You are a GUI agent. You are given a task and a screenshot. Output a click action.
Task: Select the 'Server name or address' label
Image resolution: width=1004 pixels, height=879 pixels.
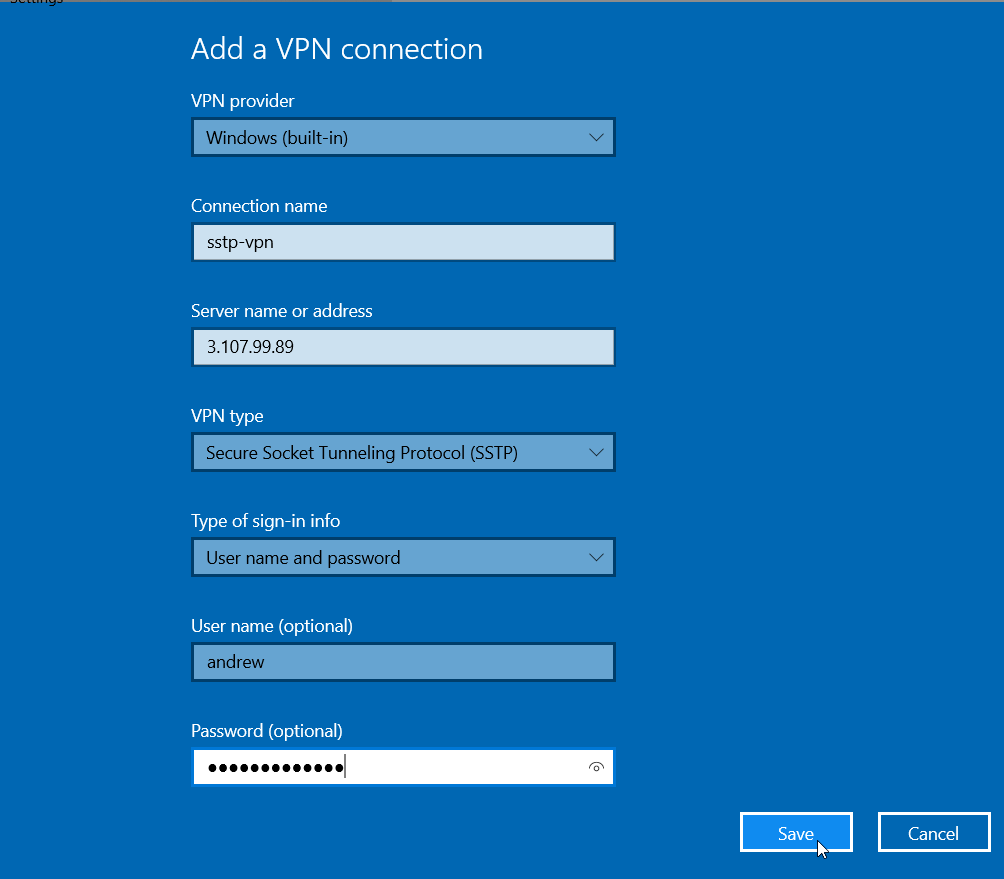[282, 311]
